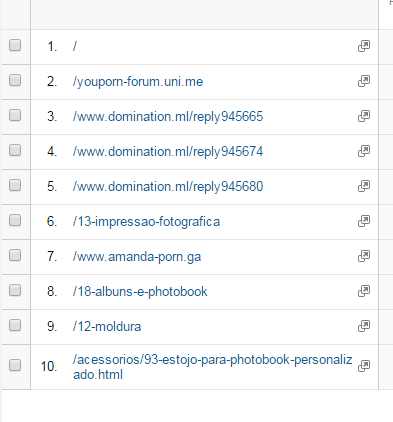The image size is (393, 422).
Task: Open external link icon for row 2
Action: [x=364, y=81]
